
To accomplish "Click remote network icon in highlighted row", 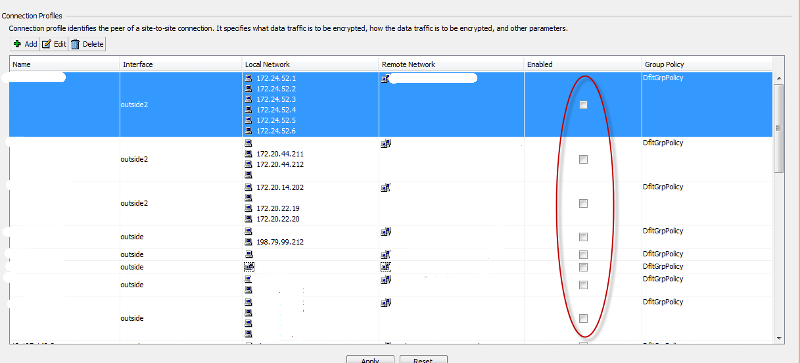I will 385,78.
